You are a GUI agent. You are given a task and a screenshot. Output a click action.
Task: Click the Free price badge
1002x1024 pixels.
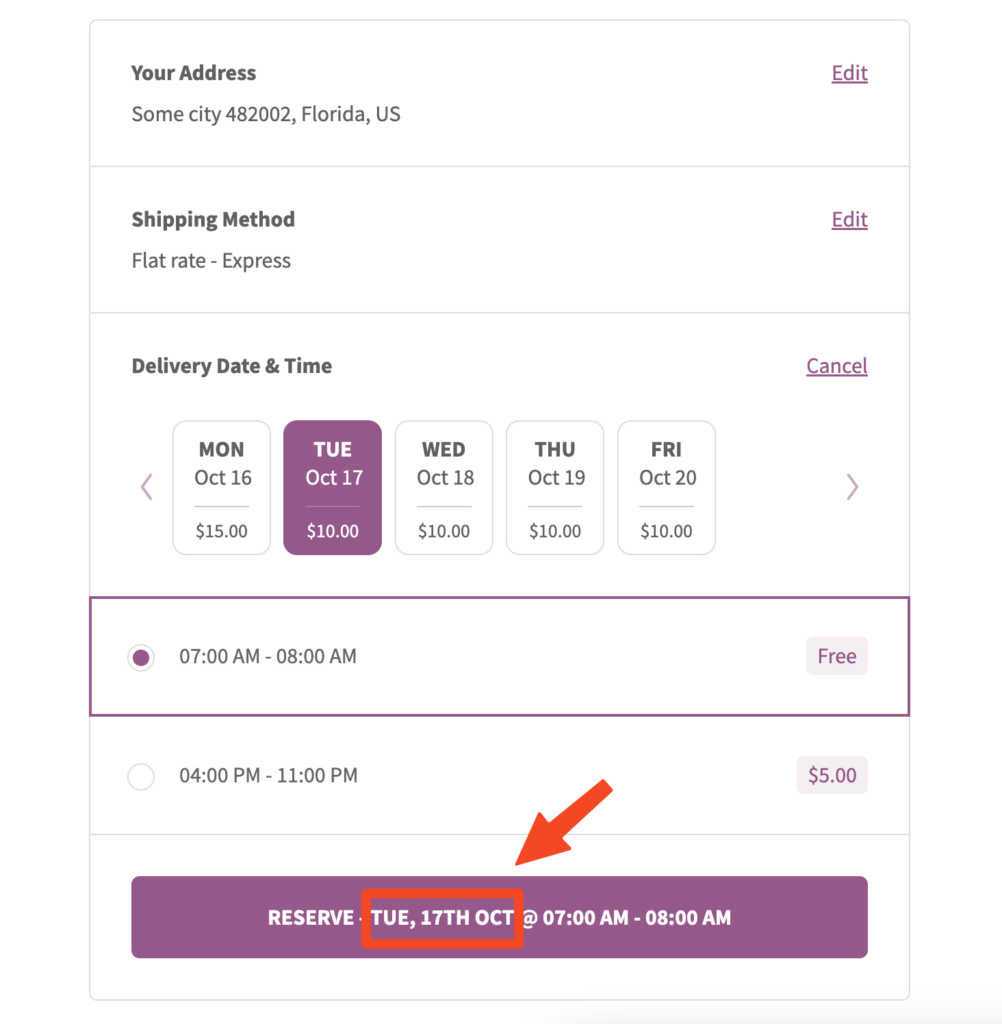[x=836, y=656]
